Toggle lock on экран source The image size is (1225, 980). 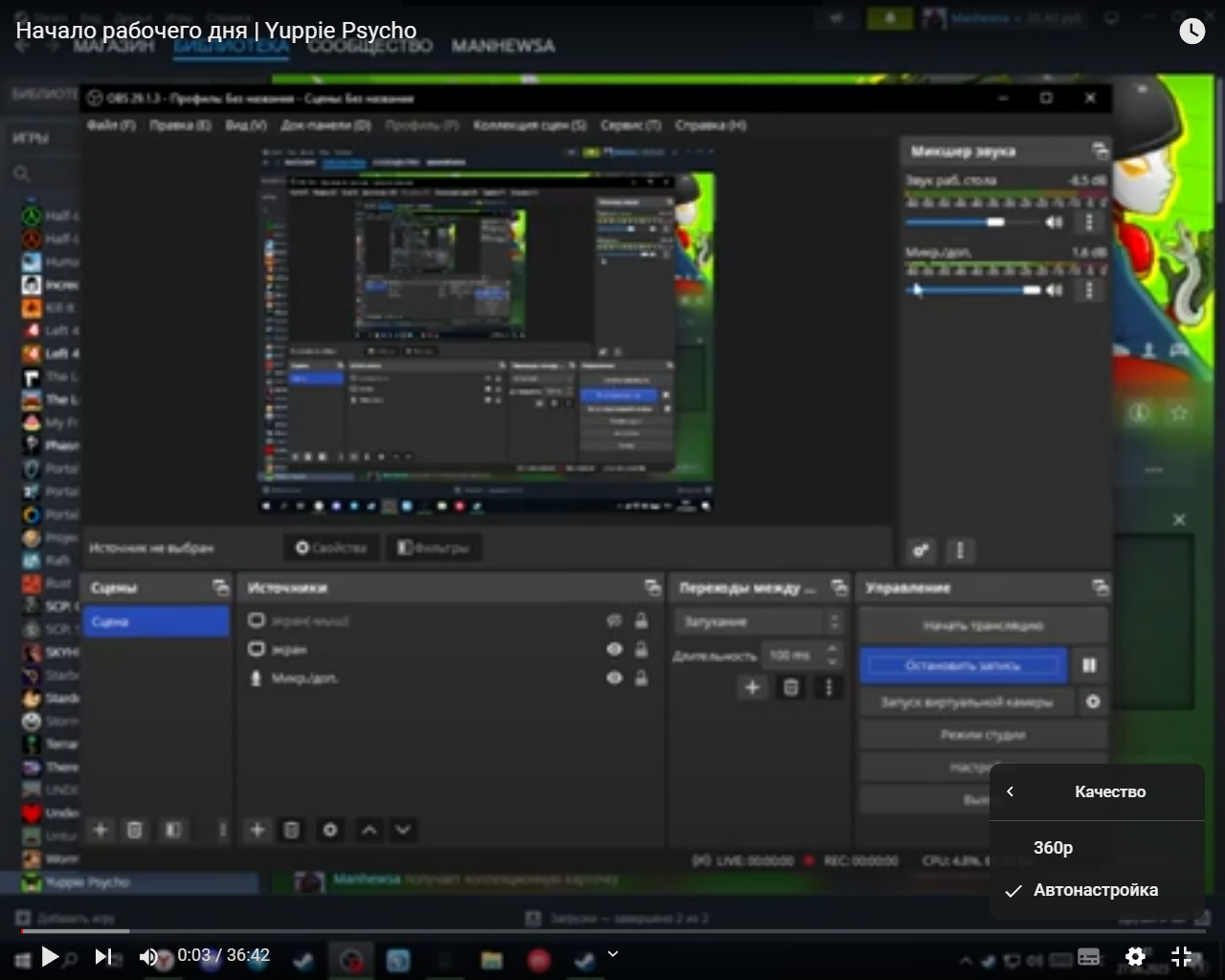641,649
